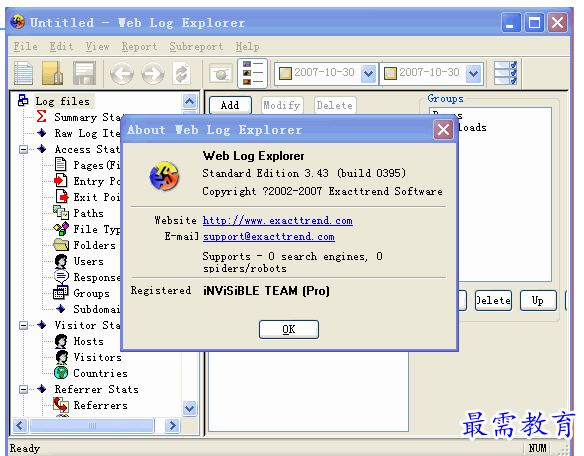Select Raw Log Items in the tree

87,133
